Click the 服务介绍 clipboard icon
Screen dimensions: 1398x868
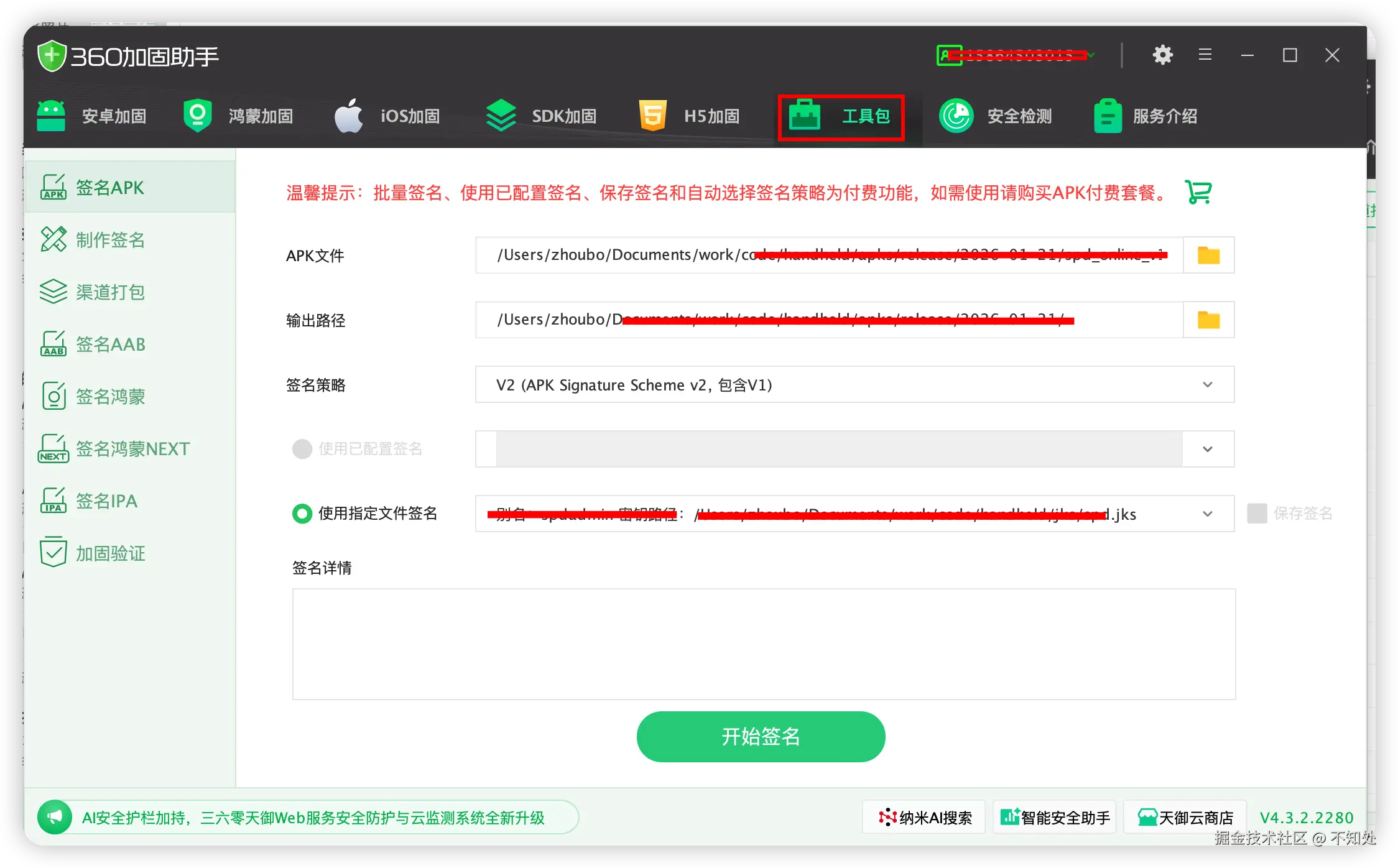click(x=1108, y=116)
